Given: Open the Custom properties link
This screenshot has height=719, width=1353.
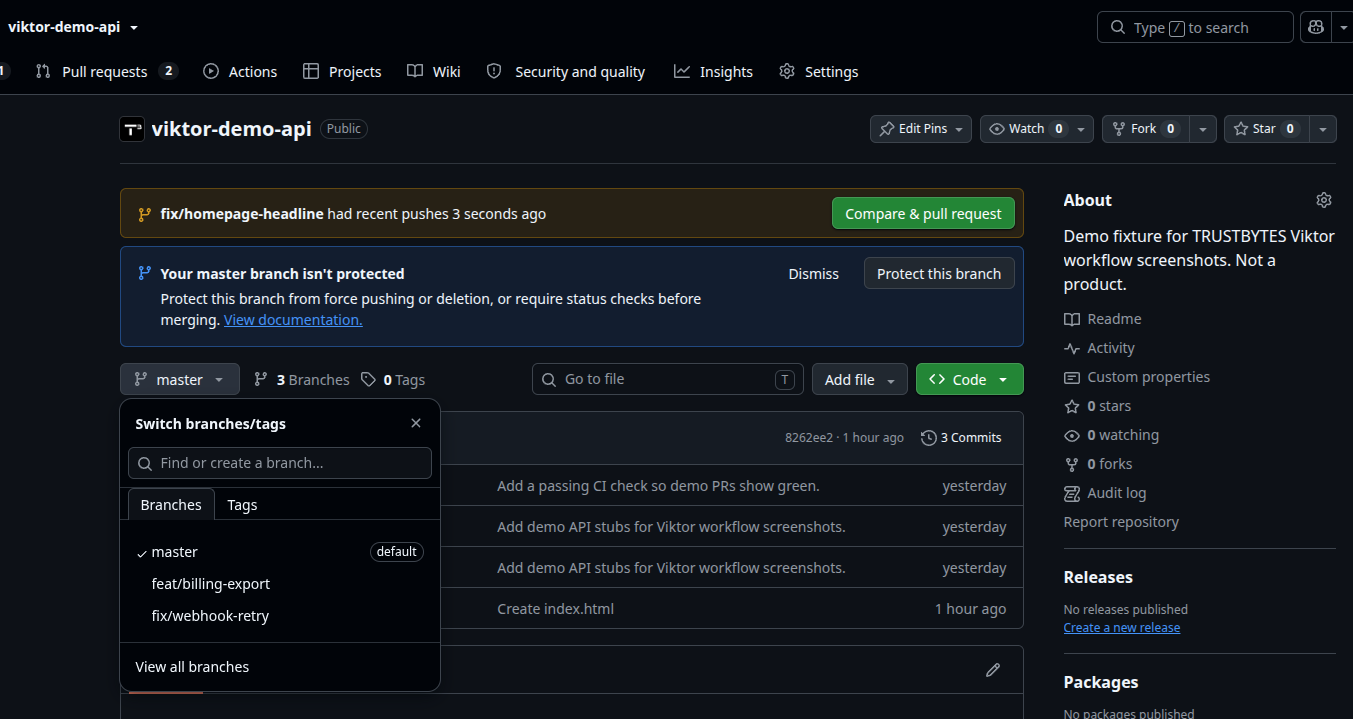Looking at the screenshot, I should coord(1137,377).
